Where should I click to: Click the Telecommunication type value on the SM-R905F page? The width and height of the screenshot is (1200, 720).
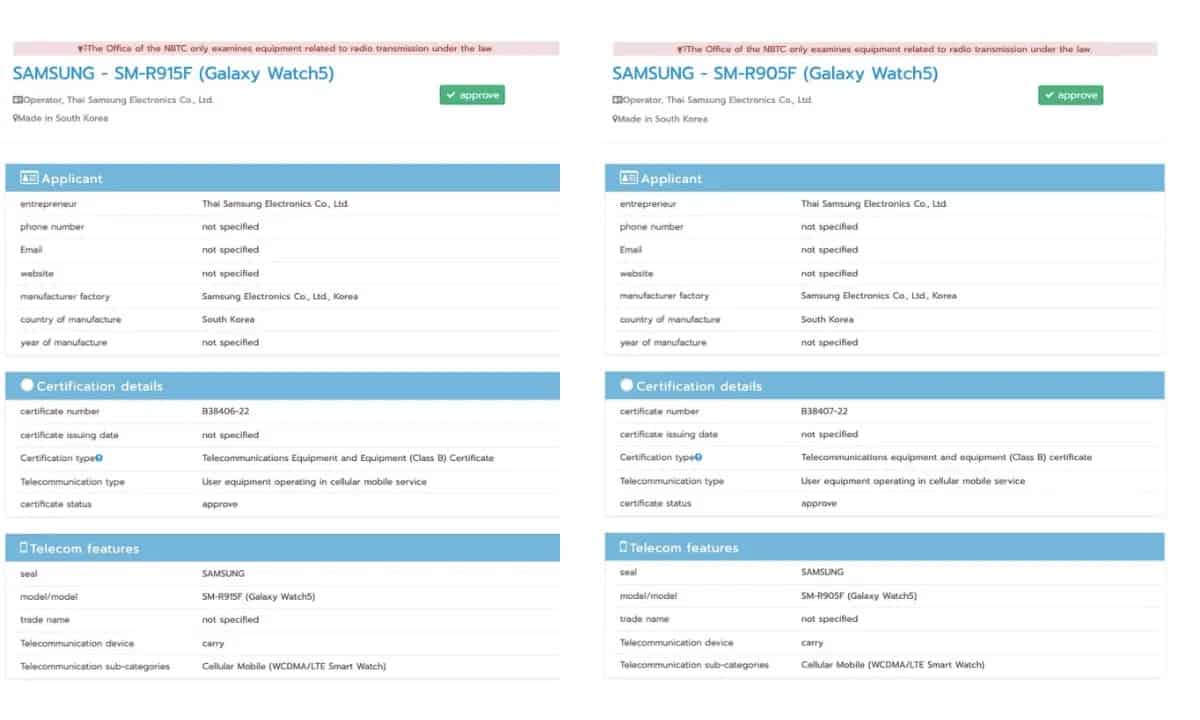point(913,481)
